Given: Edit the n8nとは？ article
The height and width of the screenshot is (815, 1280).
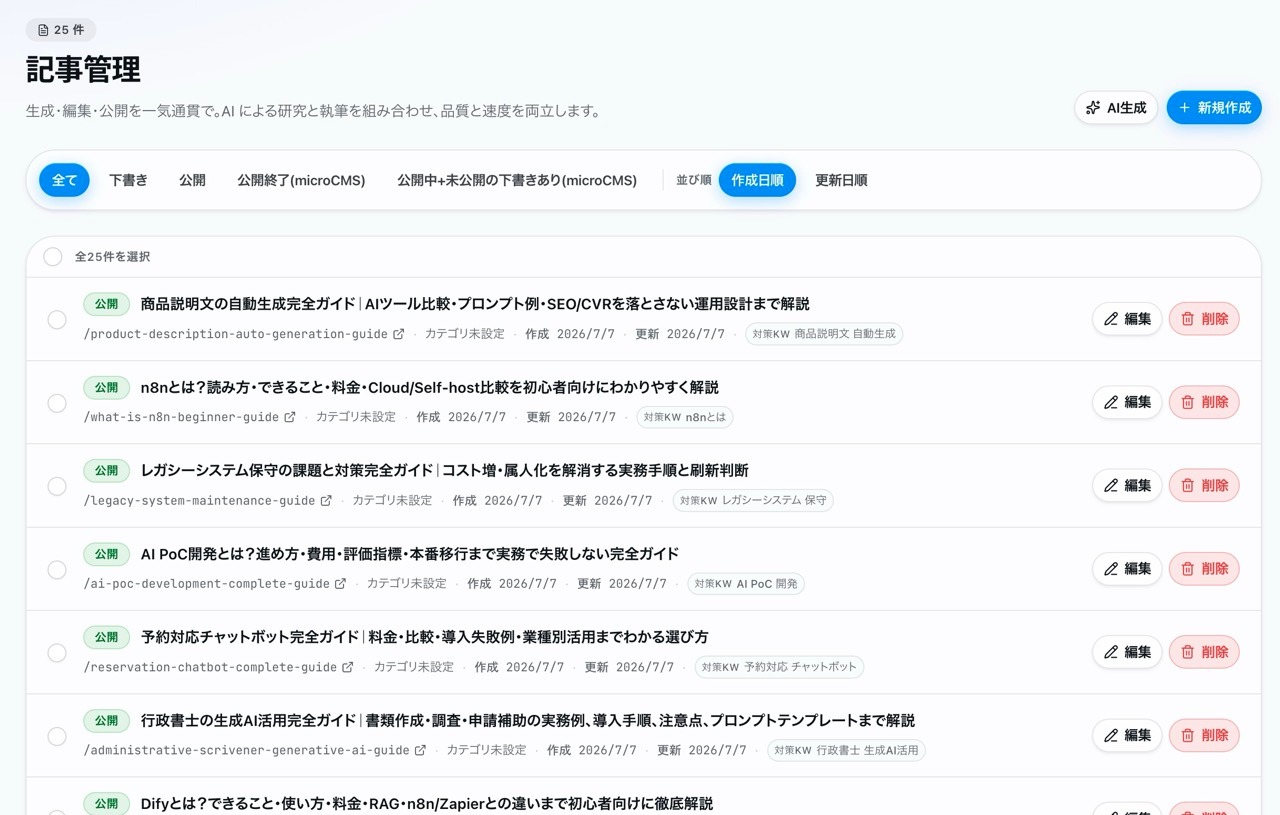Looking at the screenshot, I should click(1127, 402).
